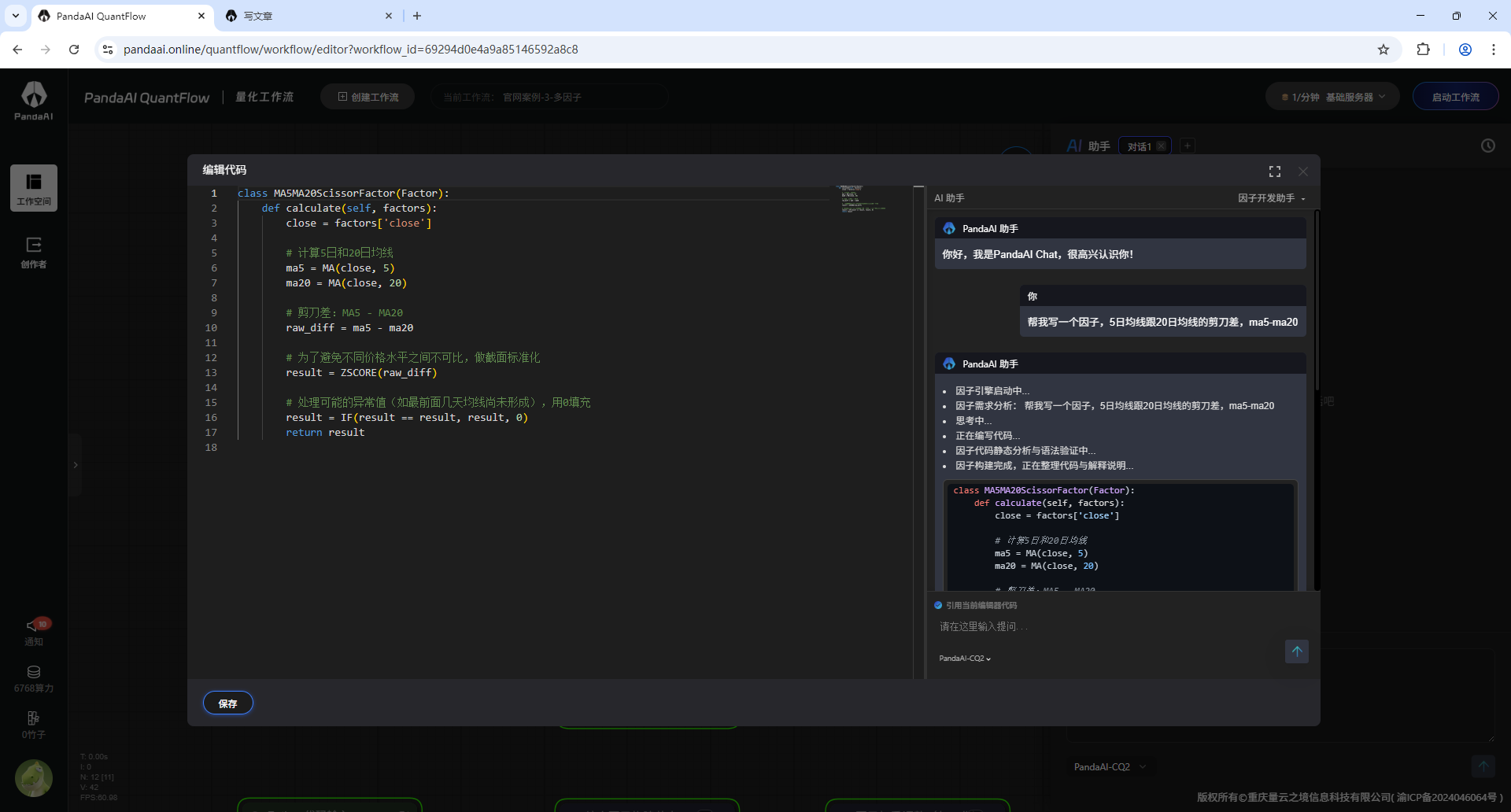Save the code with 保存 button
The height and width of the screenshot is (812, 1511).
[228, 703]
